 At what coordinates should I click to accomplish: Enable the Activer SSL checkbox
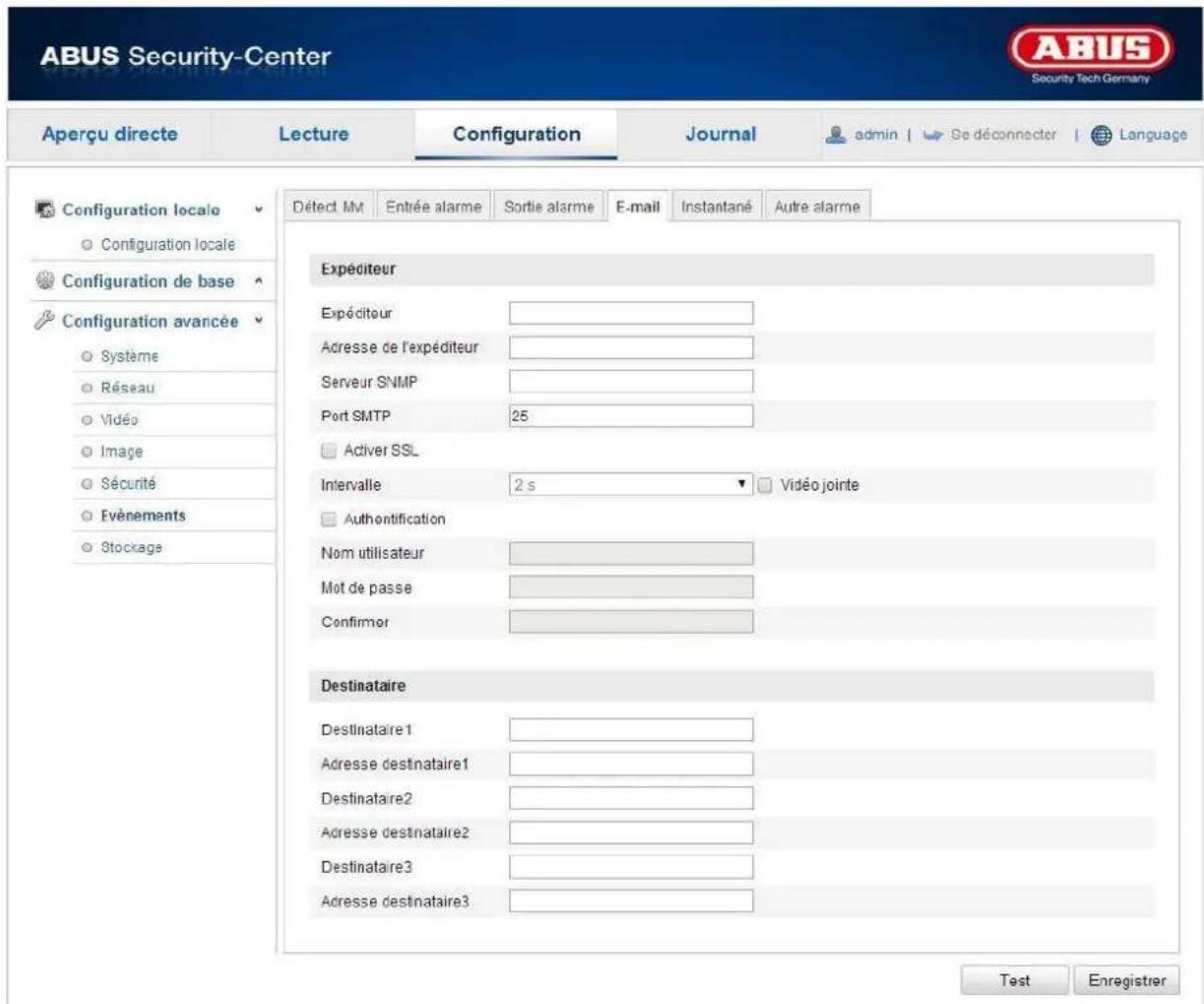(329, 451)
